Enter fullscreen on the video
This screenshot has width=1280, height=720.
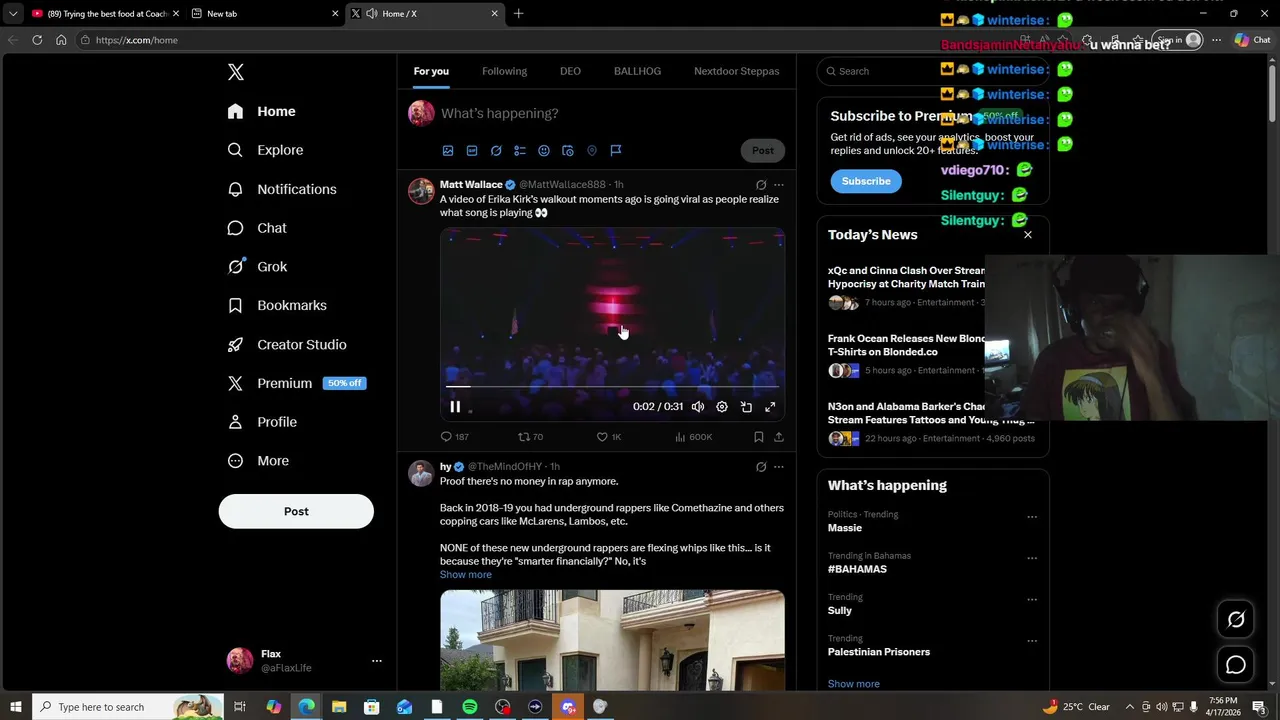coord(770,407)
